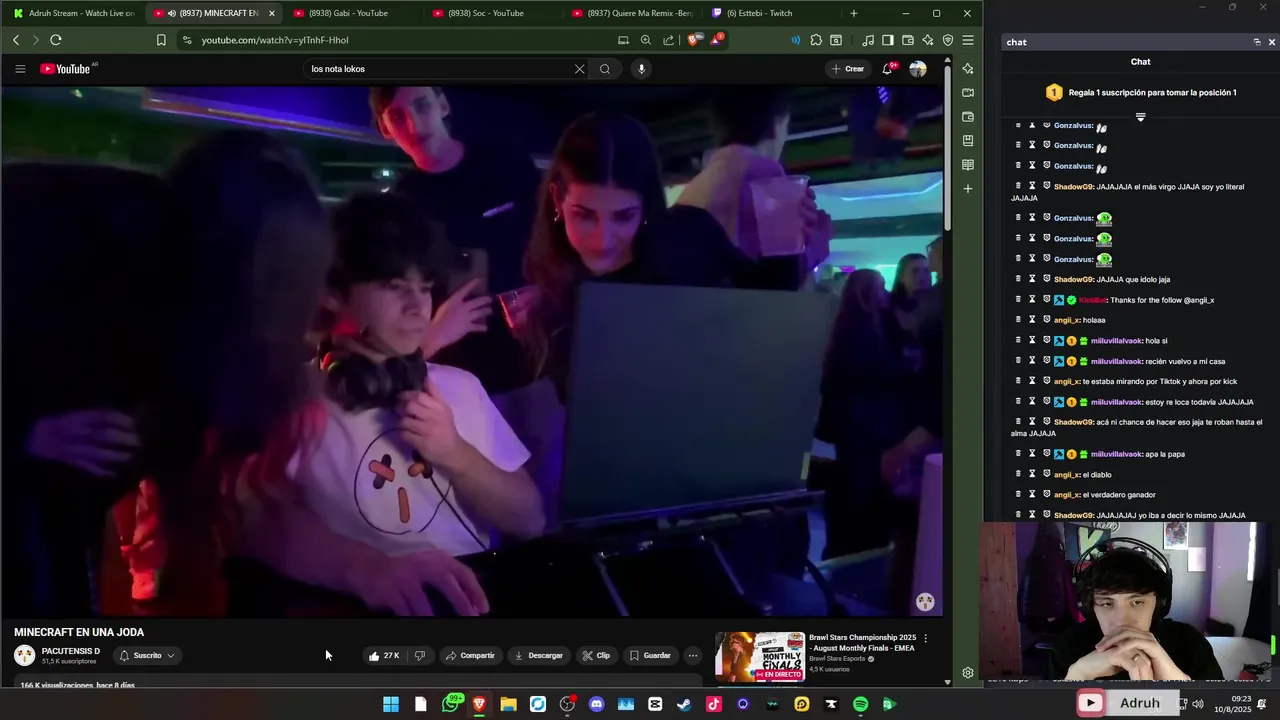This screenshot has height=720, width=1280.
Task: Click chat message 'el verdadero ganador'
Action: 1119,495
